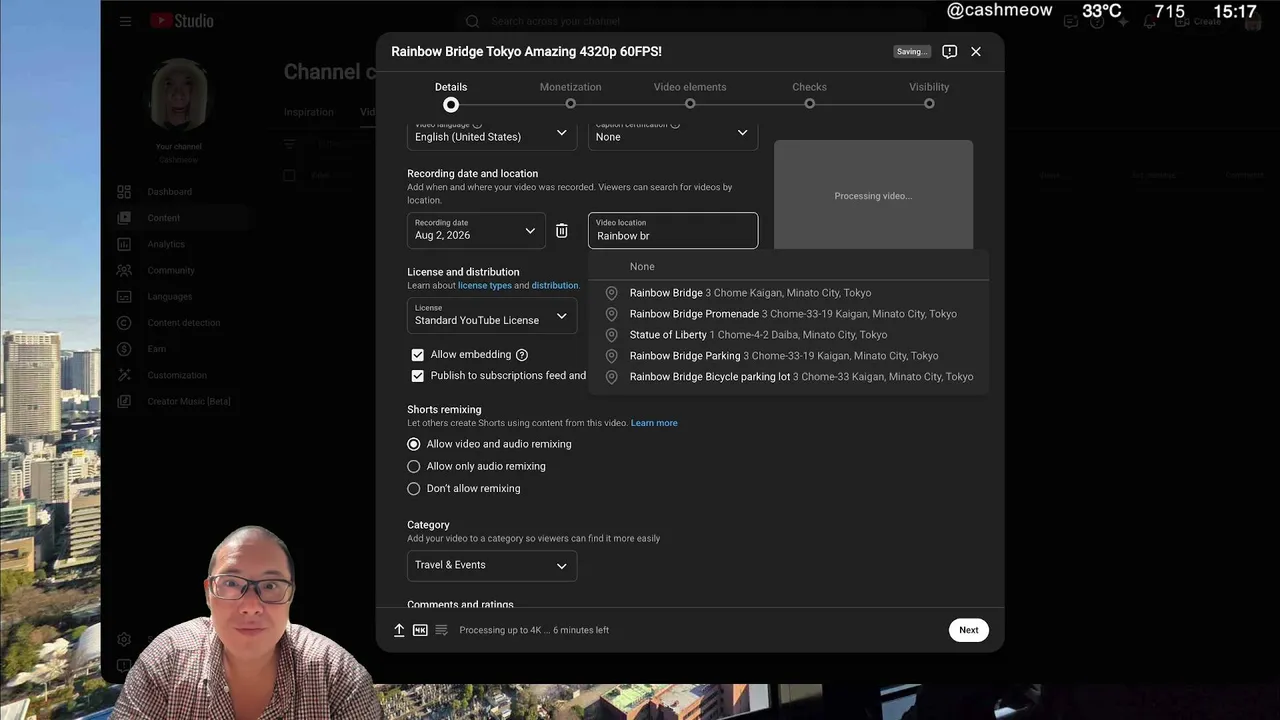The image size is (1280, 720).
Task: Click the channel avatar in Studio sidebar
Action: pyautogui.click(x=178, y=96)
